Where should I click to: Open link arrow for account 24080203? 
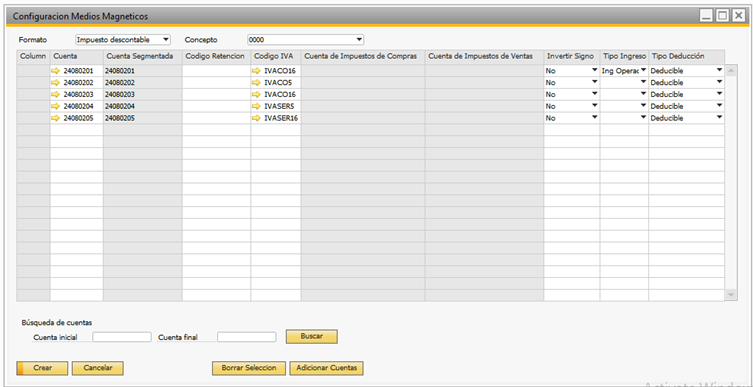(x=56, y=95)
